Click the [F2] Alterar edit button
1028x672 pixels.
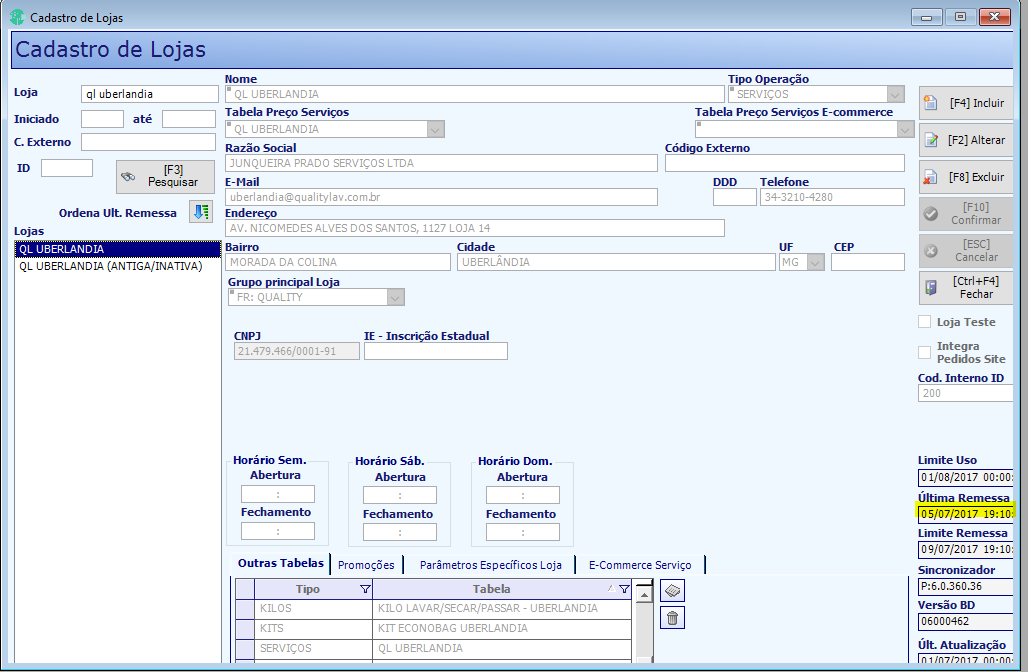coord(966,140)
